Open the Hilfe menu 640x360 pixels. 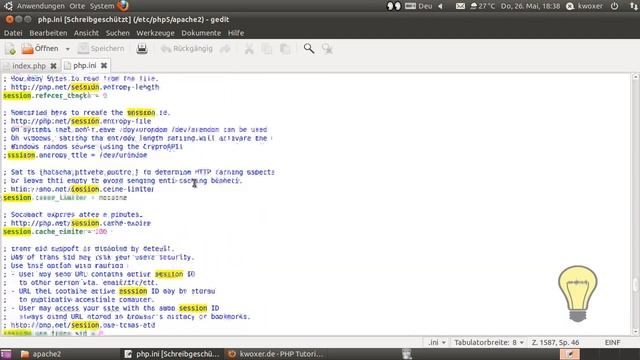[236, 33]
